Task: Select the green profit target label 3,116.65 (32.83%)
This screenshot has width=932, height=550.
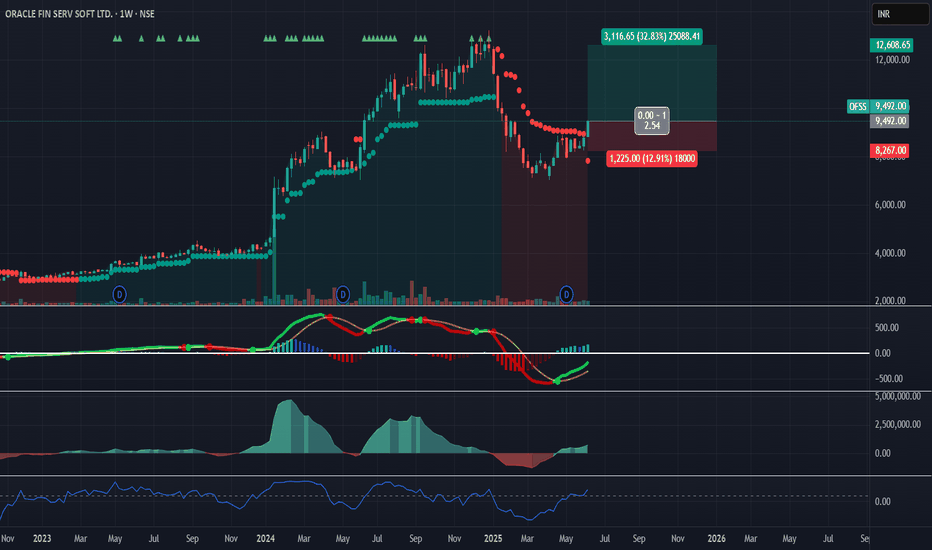Action: (x=651, y=36)
